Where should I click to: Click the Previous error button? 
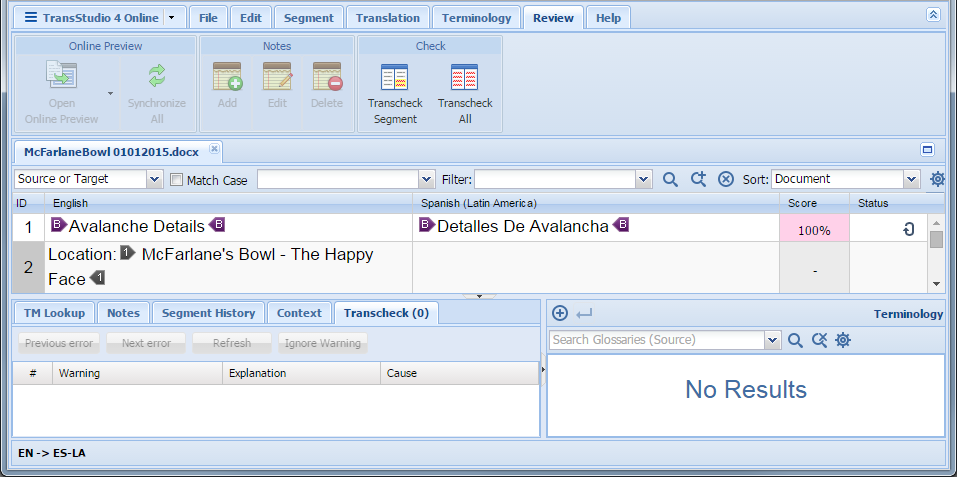pyautogui.click(x=59, y=343)
